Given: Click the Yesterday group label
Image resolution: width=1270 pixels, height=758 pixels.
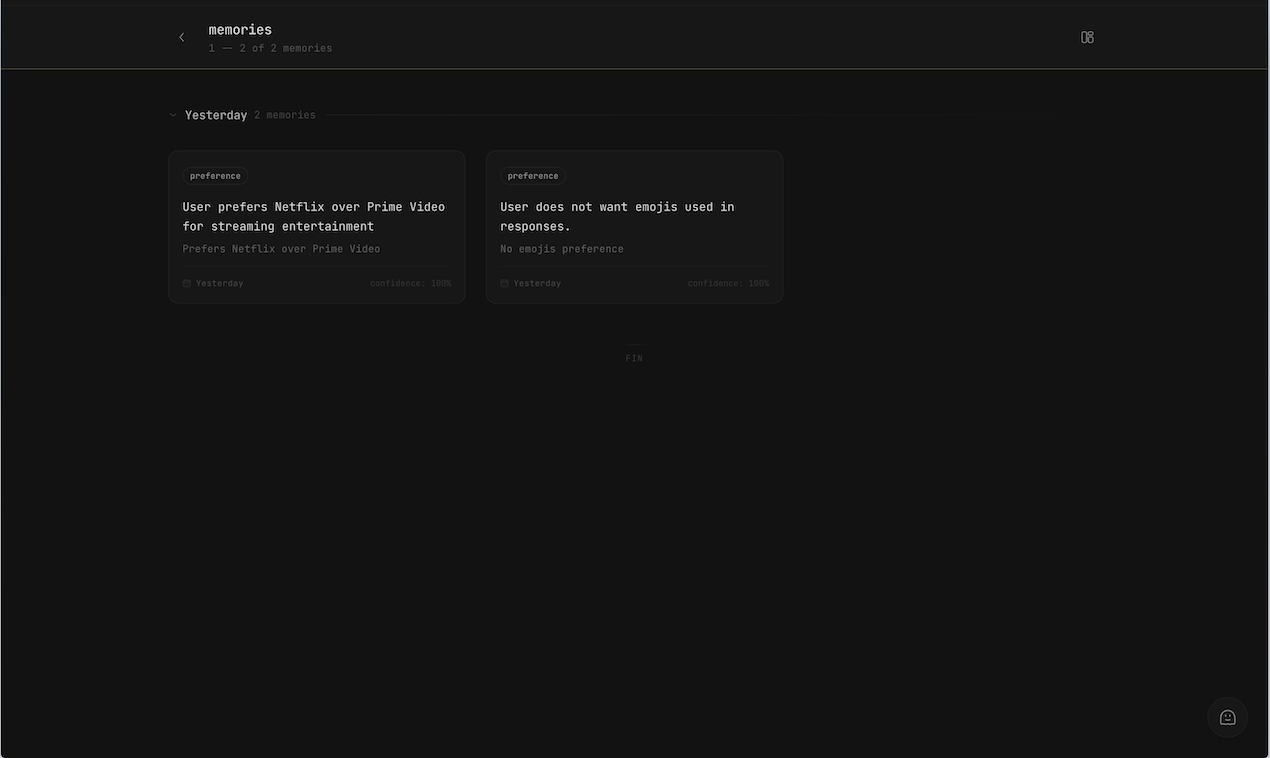Looking at the screenshot, I should 216,114.
